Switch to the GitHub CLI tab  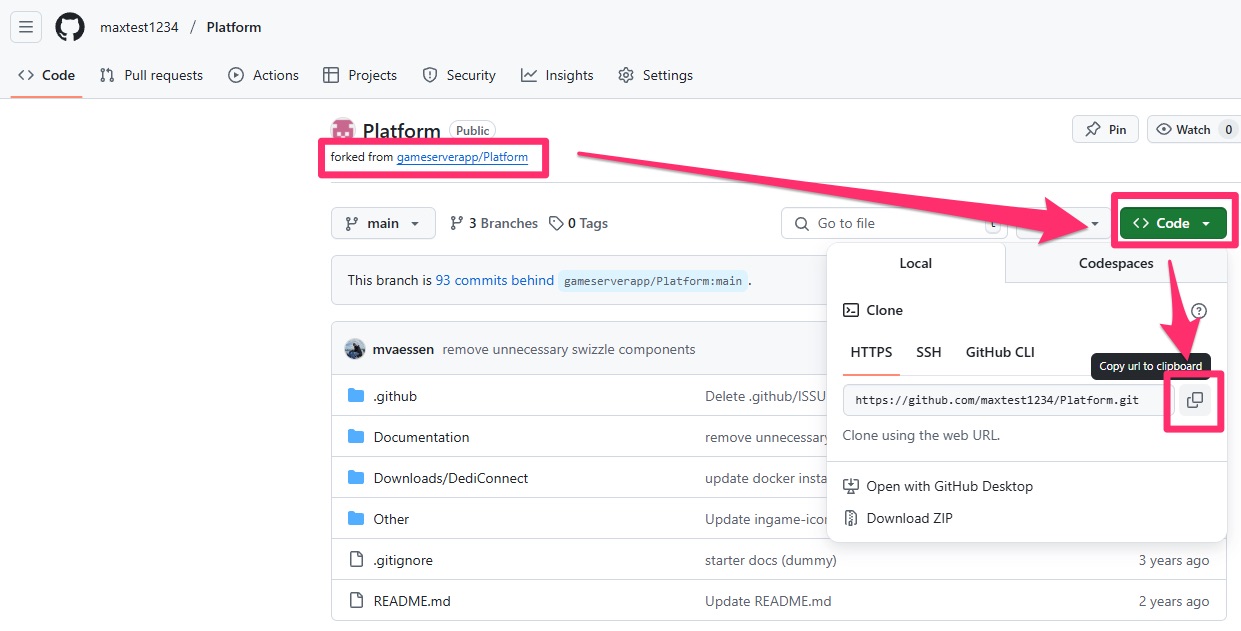(x=999, y=352)
